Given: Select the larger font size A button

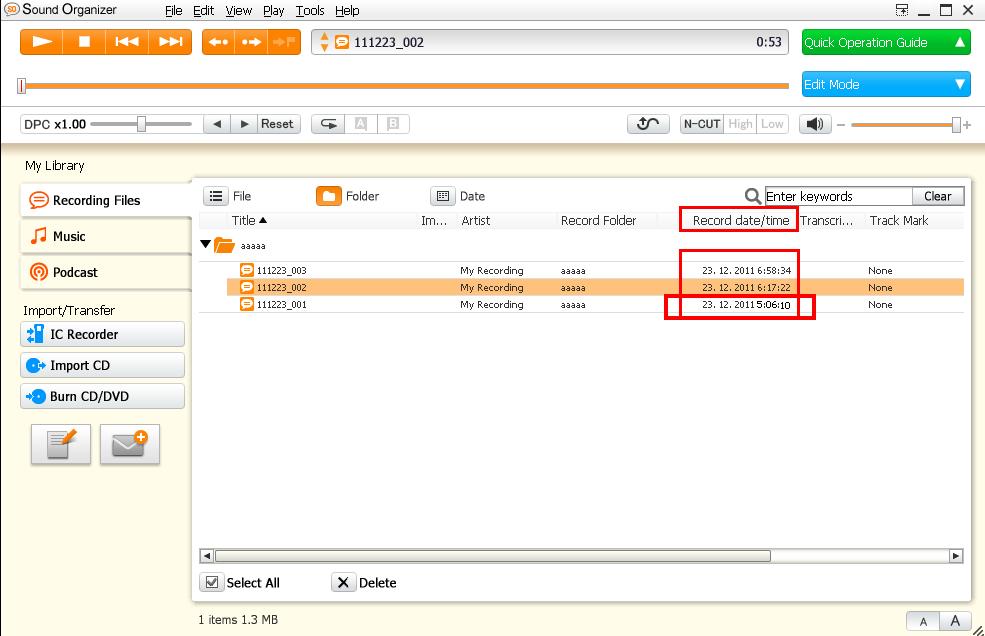Looking at the screenshot, I should coord(955,622).
